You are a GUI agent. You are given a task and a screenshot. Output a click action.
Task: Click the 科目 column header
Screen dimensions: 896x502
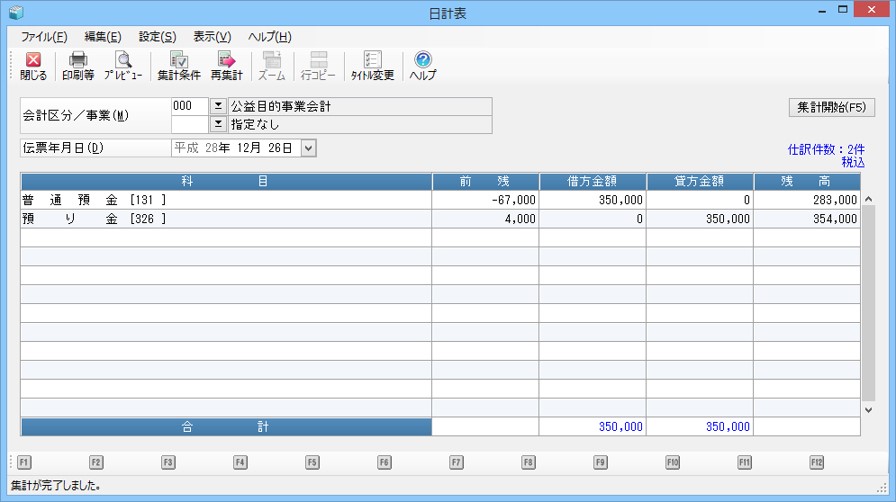[x=226, y=181]
